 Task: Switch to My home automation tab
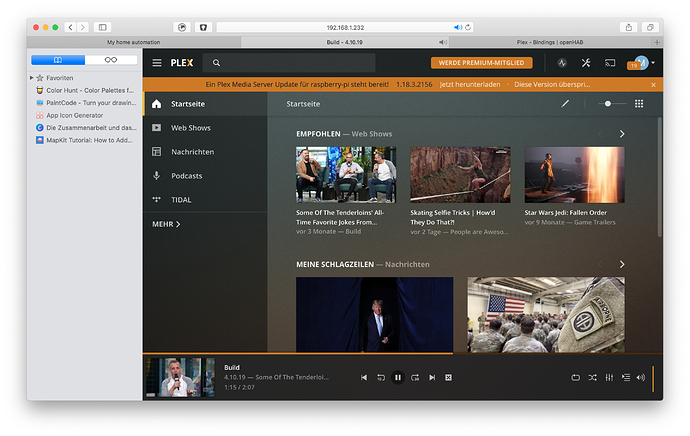point(134,42)
